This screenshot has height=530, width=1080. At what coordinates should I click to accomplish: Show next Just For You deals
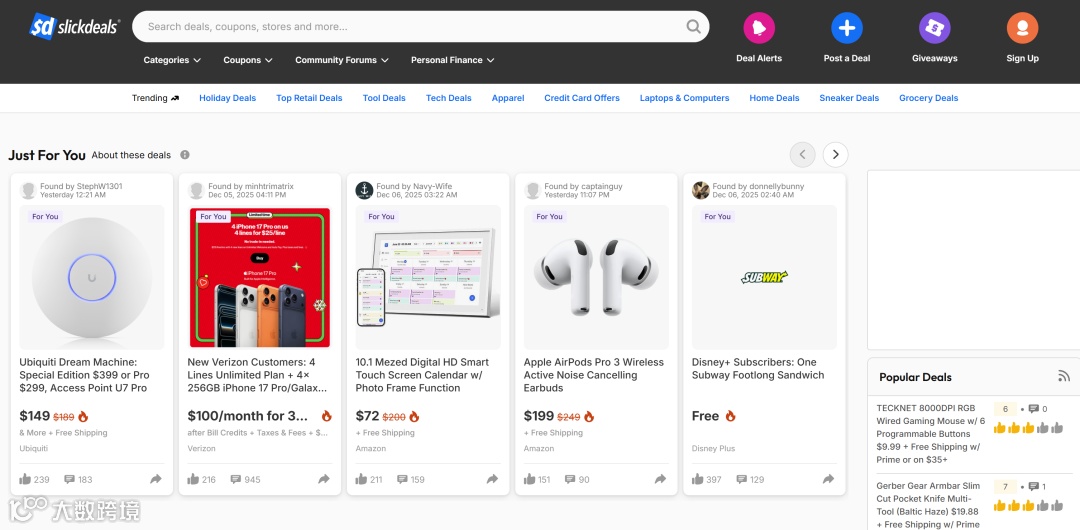[x=835, y=155]
